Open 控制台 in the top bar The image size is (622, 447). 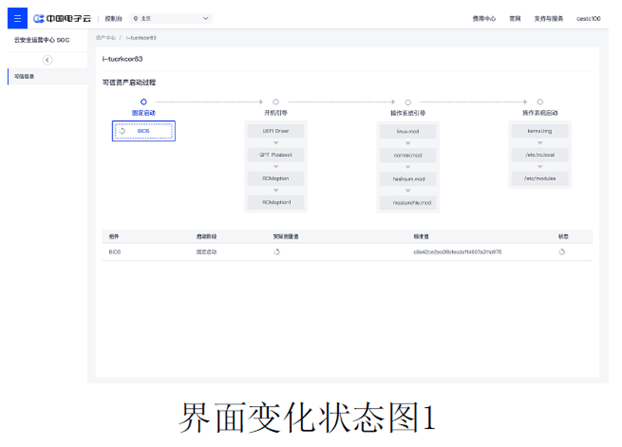tap(113, 18)
